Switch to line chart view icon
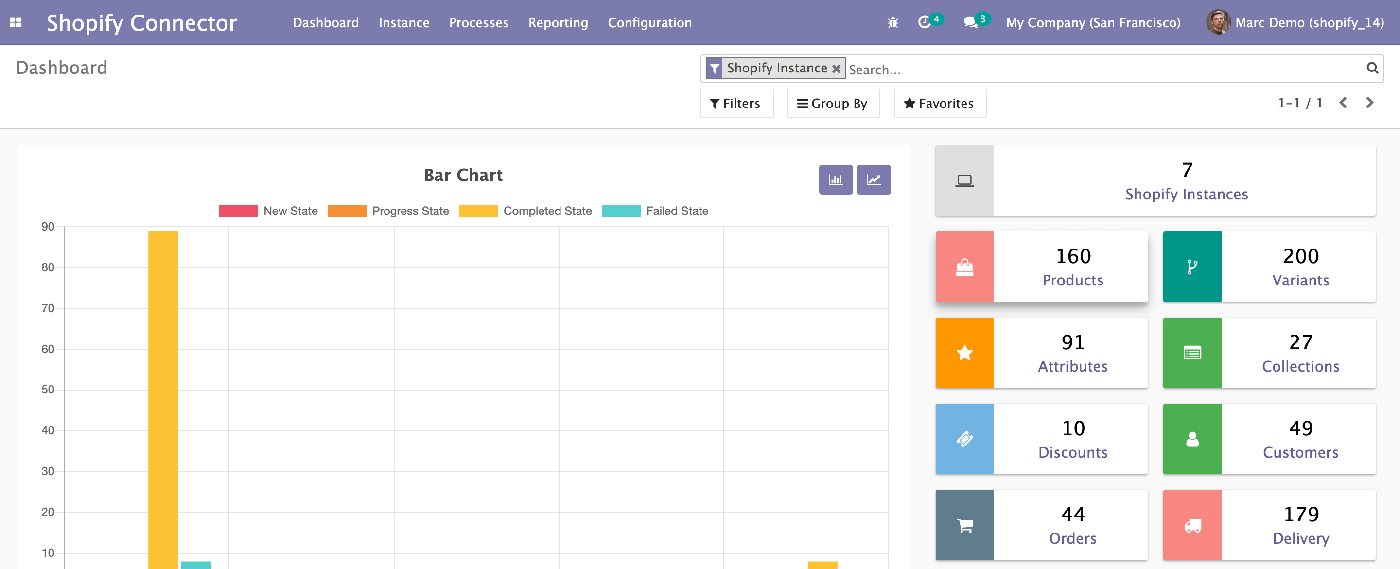This screenshot has width=1400, height=569. 874,180
